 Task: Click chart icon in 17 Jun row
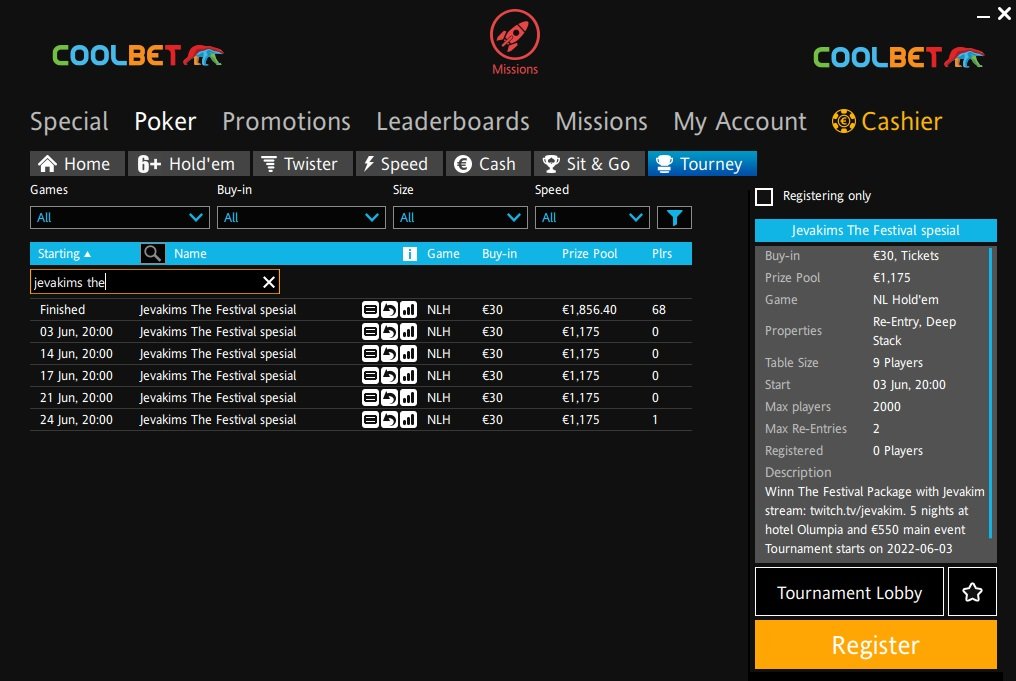pos(408,376)
